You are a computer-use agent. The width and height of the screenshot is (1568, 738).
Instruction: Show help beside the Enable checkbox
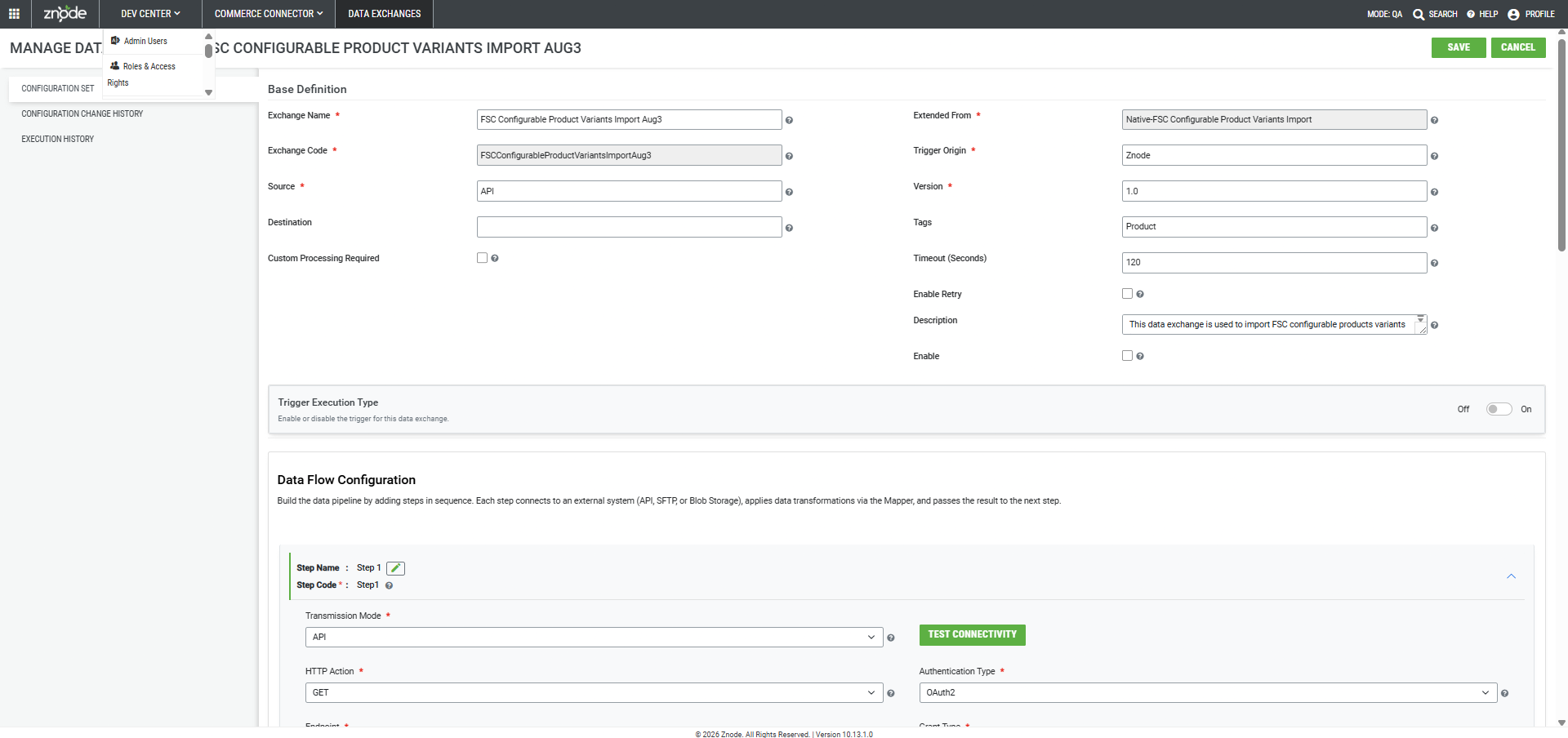tap(1140, 357)
